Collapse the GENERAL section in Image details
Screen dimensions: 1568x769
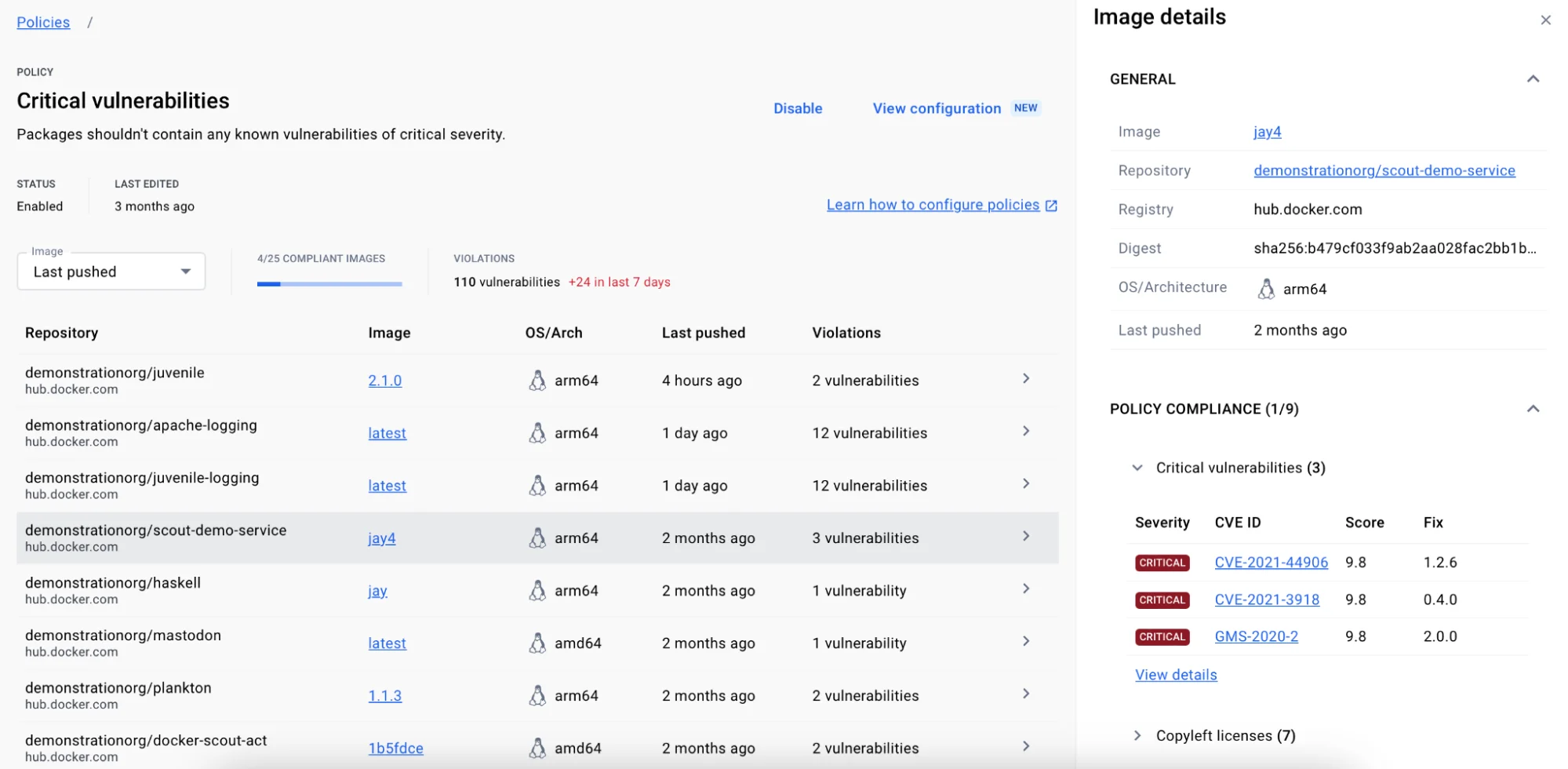click(1533, 78)
